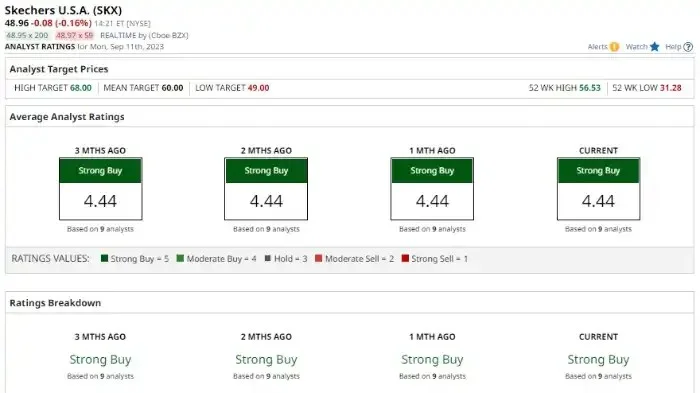The width and height of the screenshot is (700, 393).
Task: Click the LOW TARGET value 49.00
Action: click(258, 88)
